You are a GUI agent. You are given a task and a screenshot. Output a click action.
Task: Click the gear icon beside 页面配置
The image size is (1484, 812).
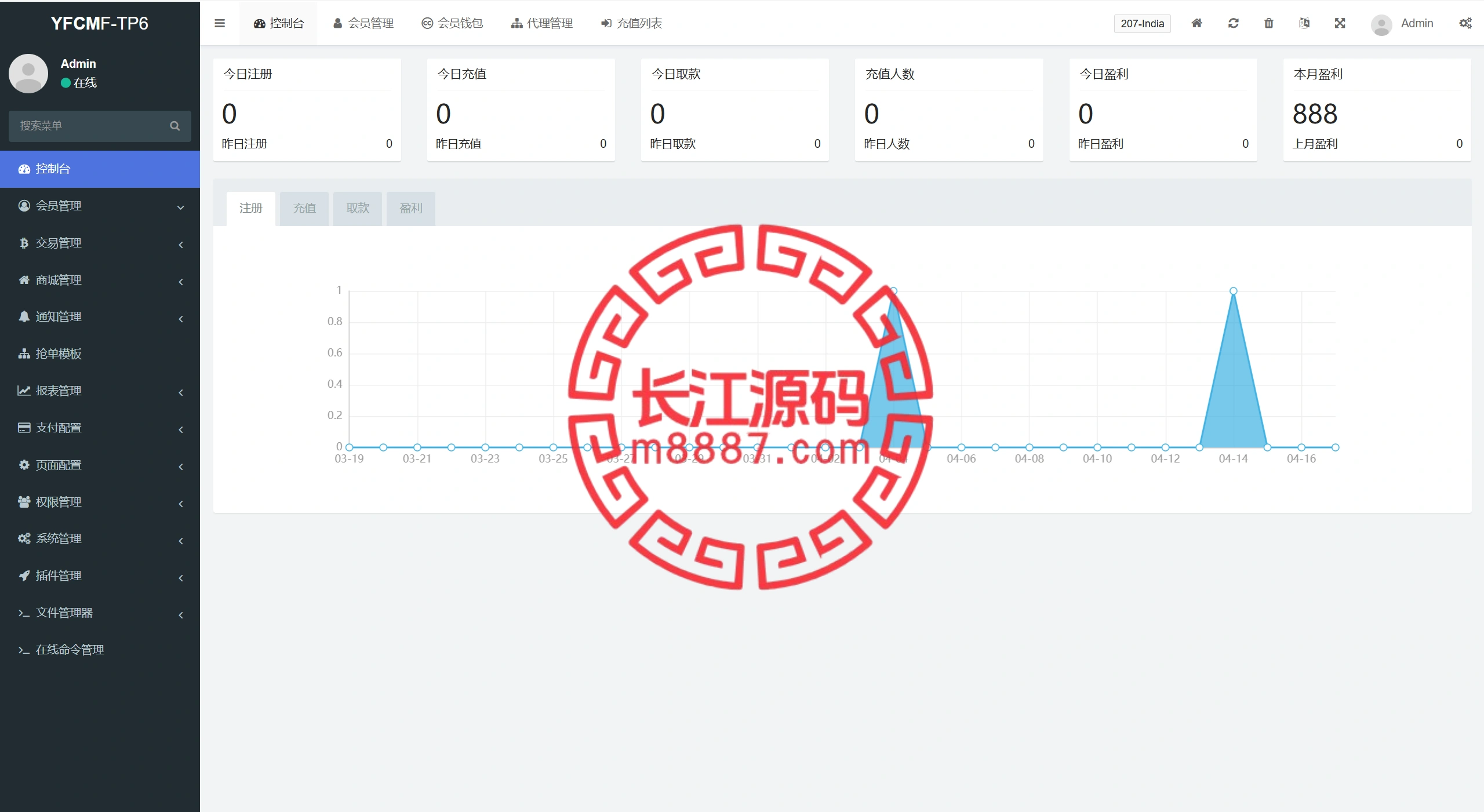(24, 465)
